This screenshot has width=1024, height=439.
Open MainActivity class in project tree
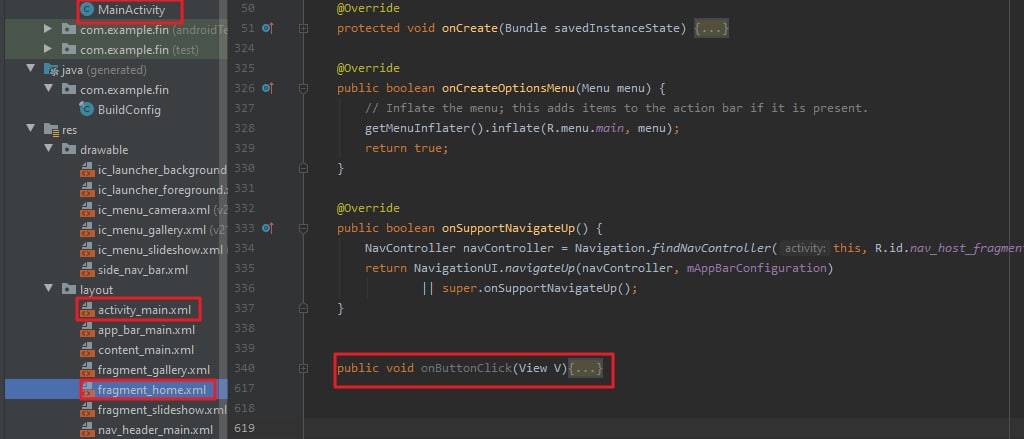(x=131, y=10)
